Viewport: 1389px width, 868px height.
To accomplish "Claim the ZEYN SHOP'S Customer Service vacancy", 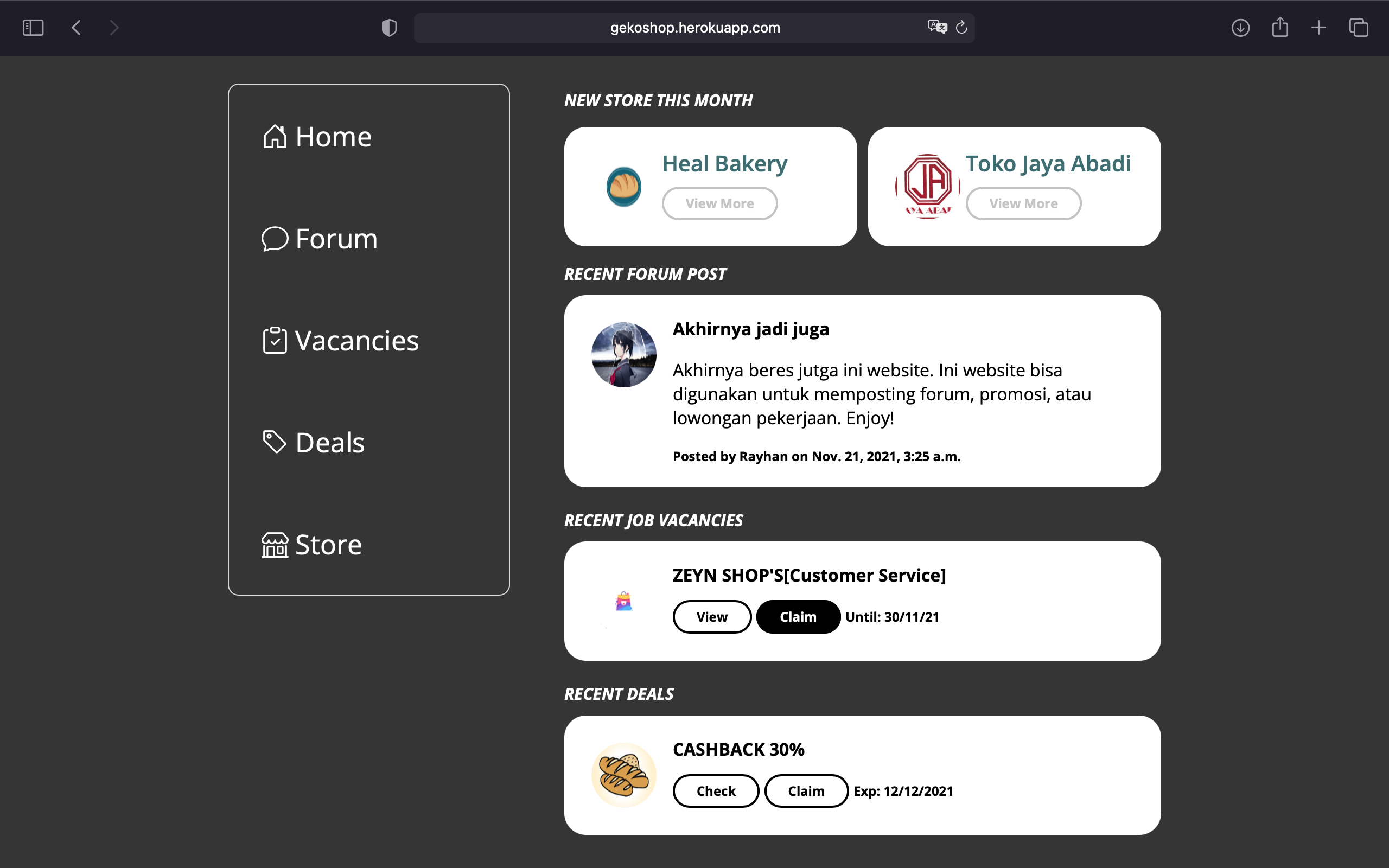I will [x=798, y=617].
